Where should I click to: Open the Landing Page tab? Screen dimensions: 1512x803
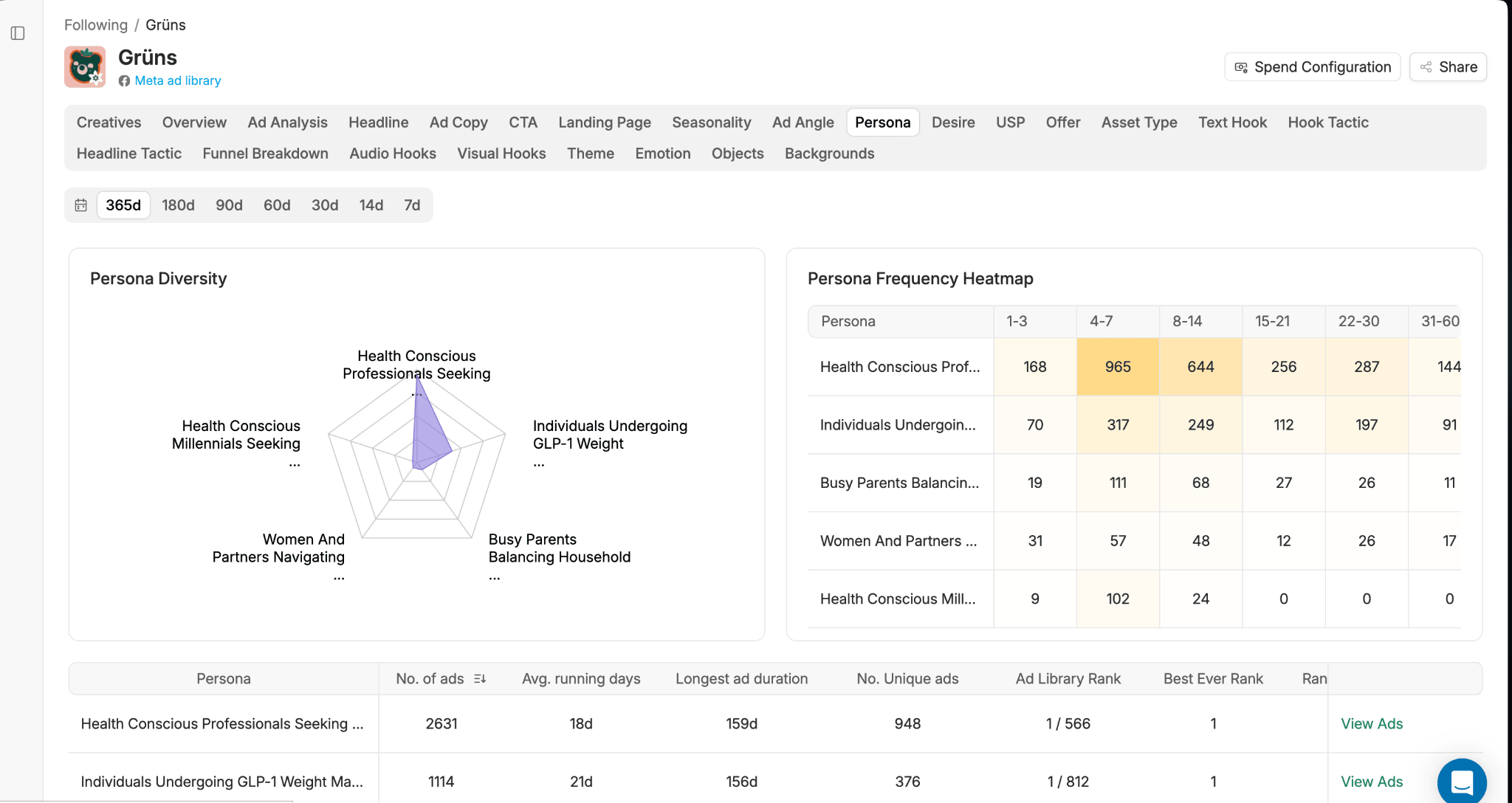[605, 123]
